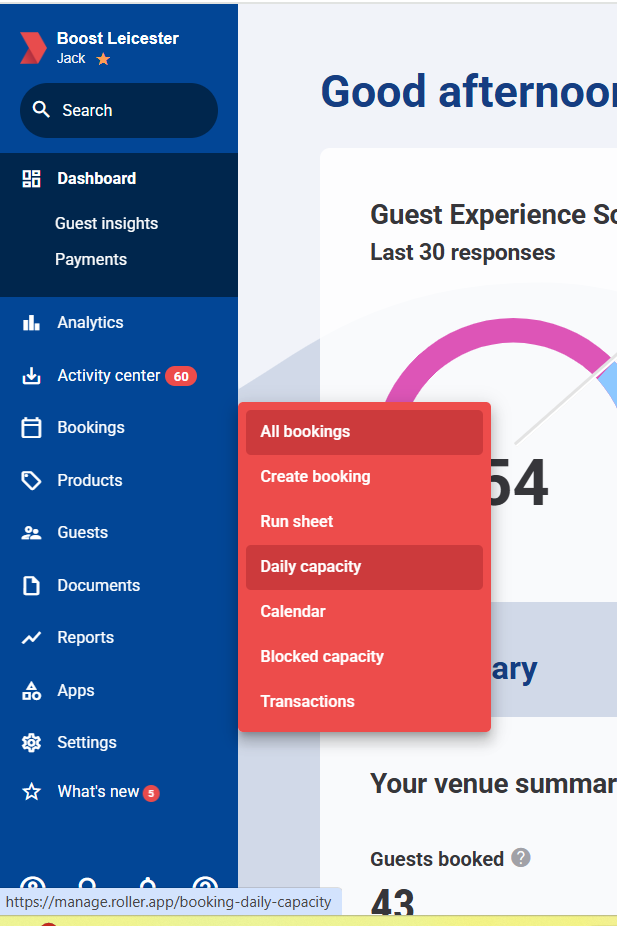The height and width of the screenshot is (926, 617).
Task: Click the red 60 badge on Activity center
Action: [x=181, y=376]
